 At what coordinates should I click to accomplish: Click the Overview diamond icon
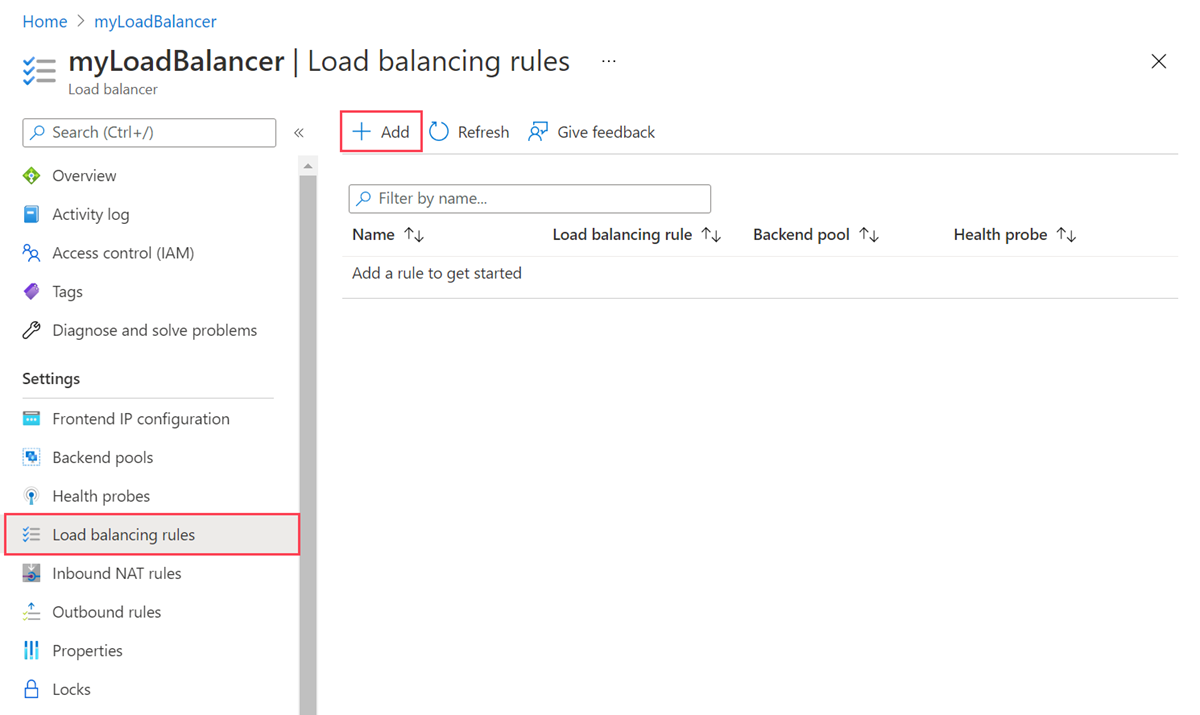pyautogui.click(x=31, y=176)
